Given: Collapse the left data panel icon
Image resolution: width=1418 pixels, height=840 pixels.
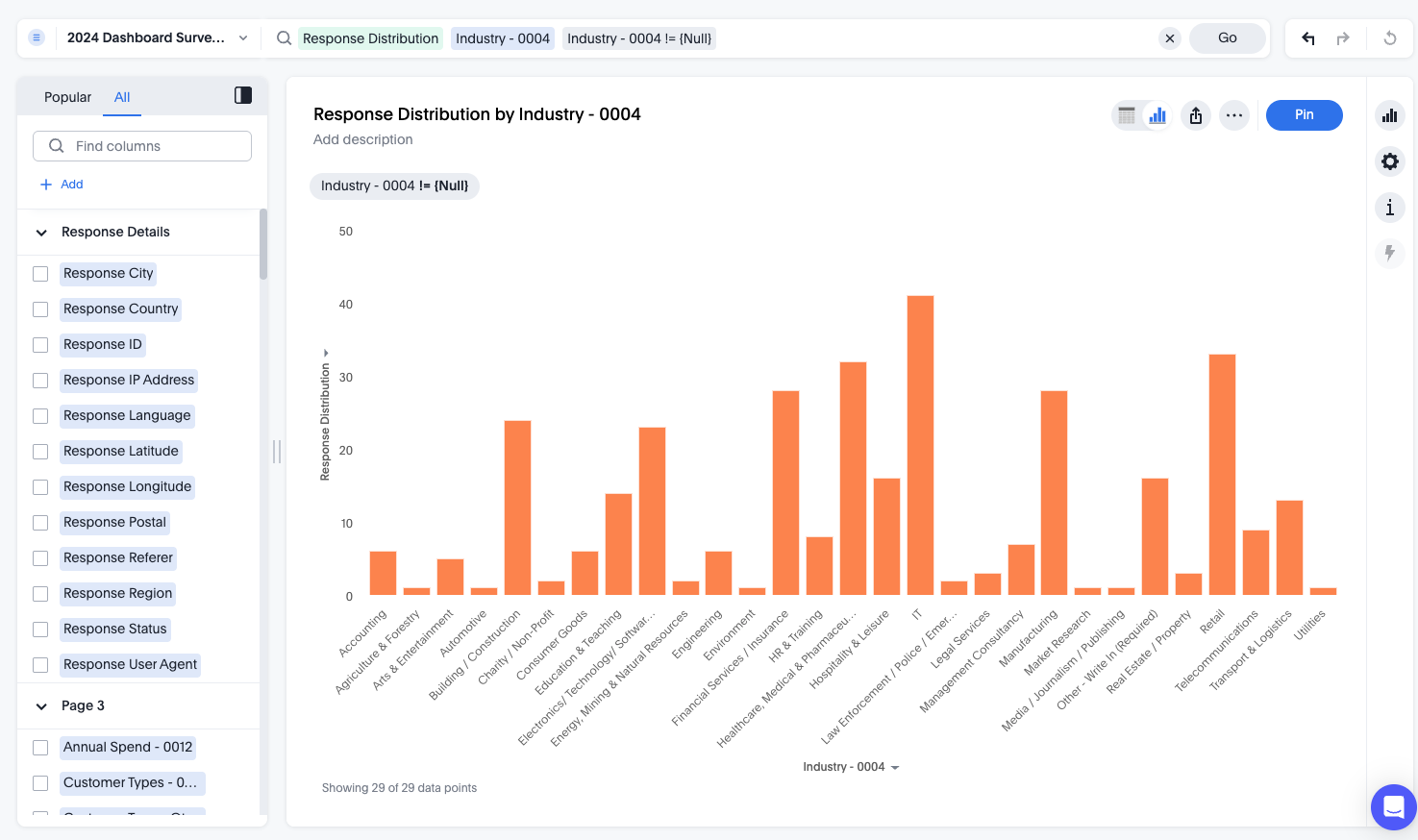Looking at the screenshot, I should (x=243, y=95).
